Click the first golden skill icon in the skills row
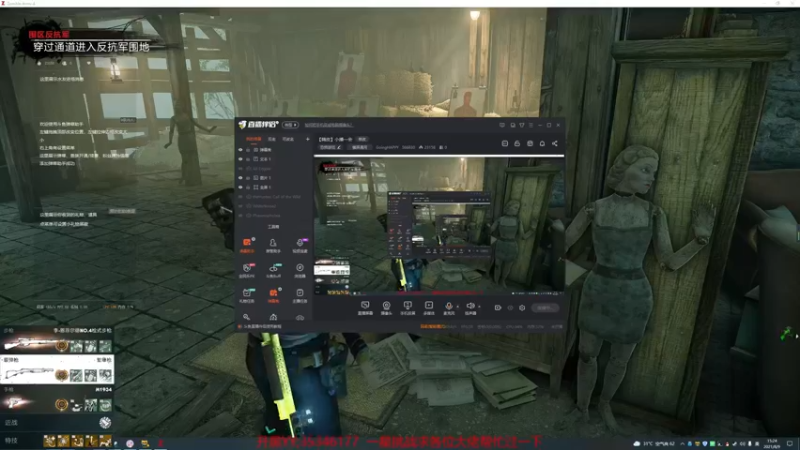Viewport: 800px width, 450px height. (x=49, y=440)
